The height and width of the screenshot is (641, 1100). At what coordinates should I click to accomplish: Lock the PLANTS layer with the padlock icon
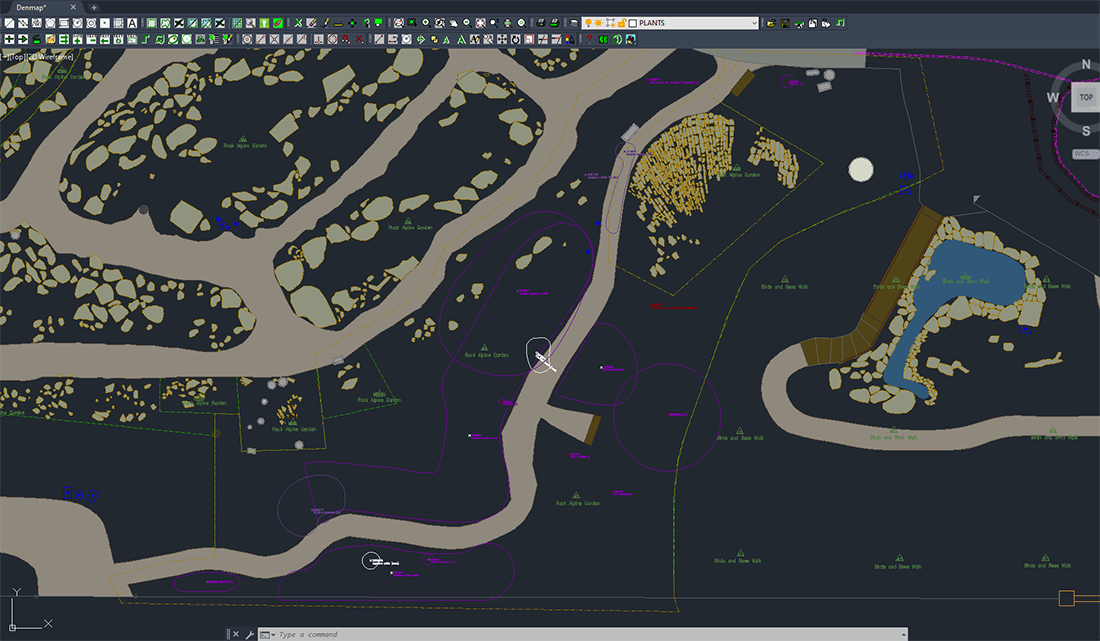pyautogui.click(x=623, y=22)
